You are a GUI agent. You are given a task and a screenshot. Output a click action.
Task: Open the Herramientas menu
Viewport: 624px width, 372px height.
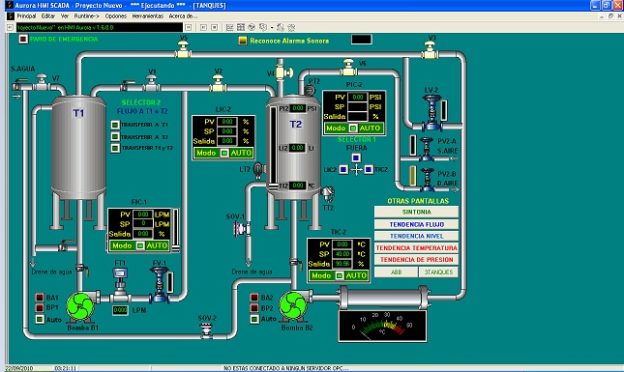coord(148,16)
